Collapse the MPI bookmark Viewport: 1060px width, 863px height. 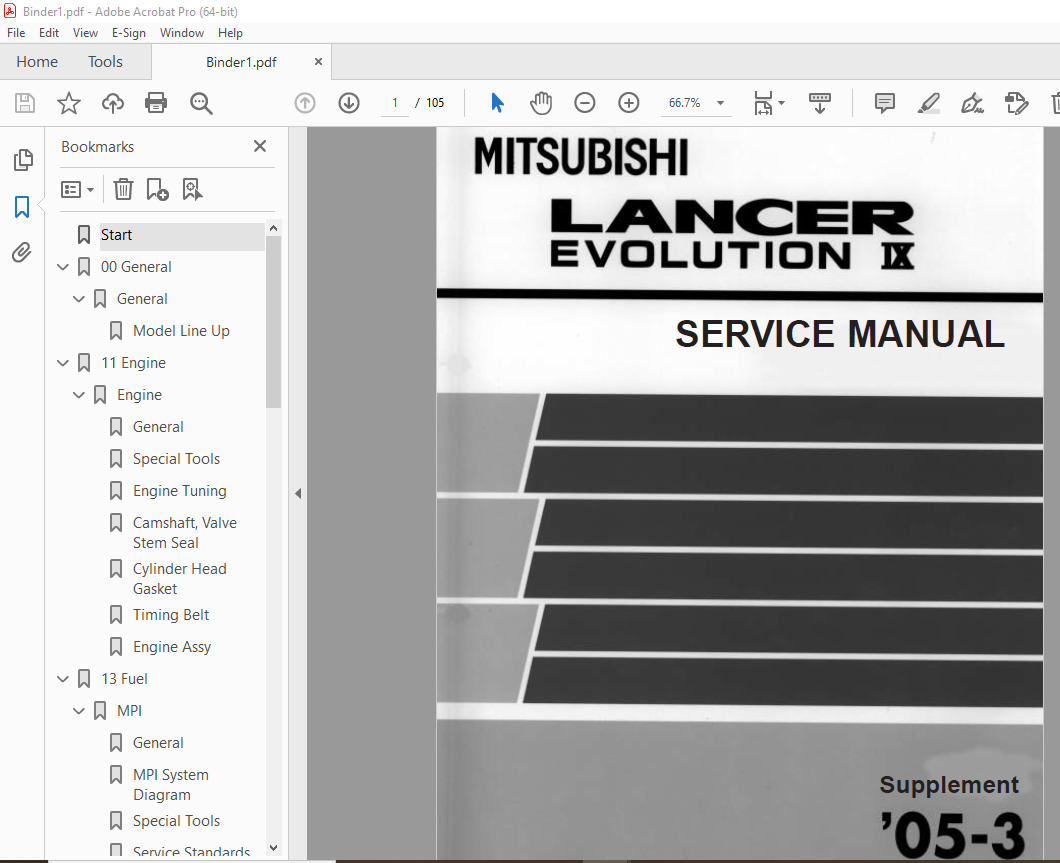pyautogui.click(x=79, y=711)
